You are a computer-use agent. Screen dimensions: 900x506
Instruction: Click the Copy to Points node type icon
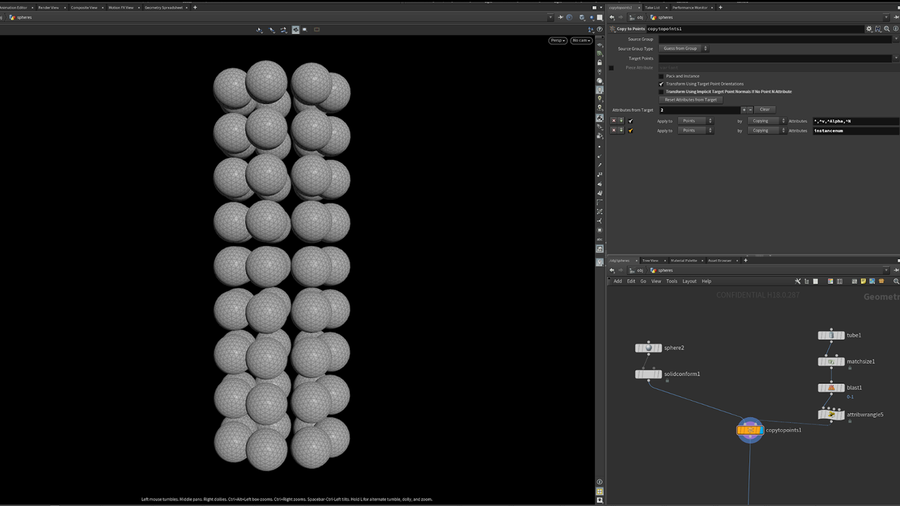(612, 29)
